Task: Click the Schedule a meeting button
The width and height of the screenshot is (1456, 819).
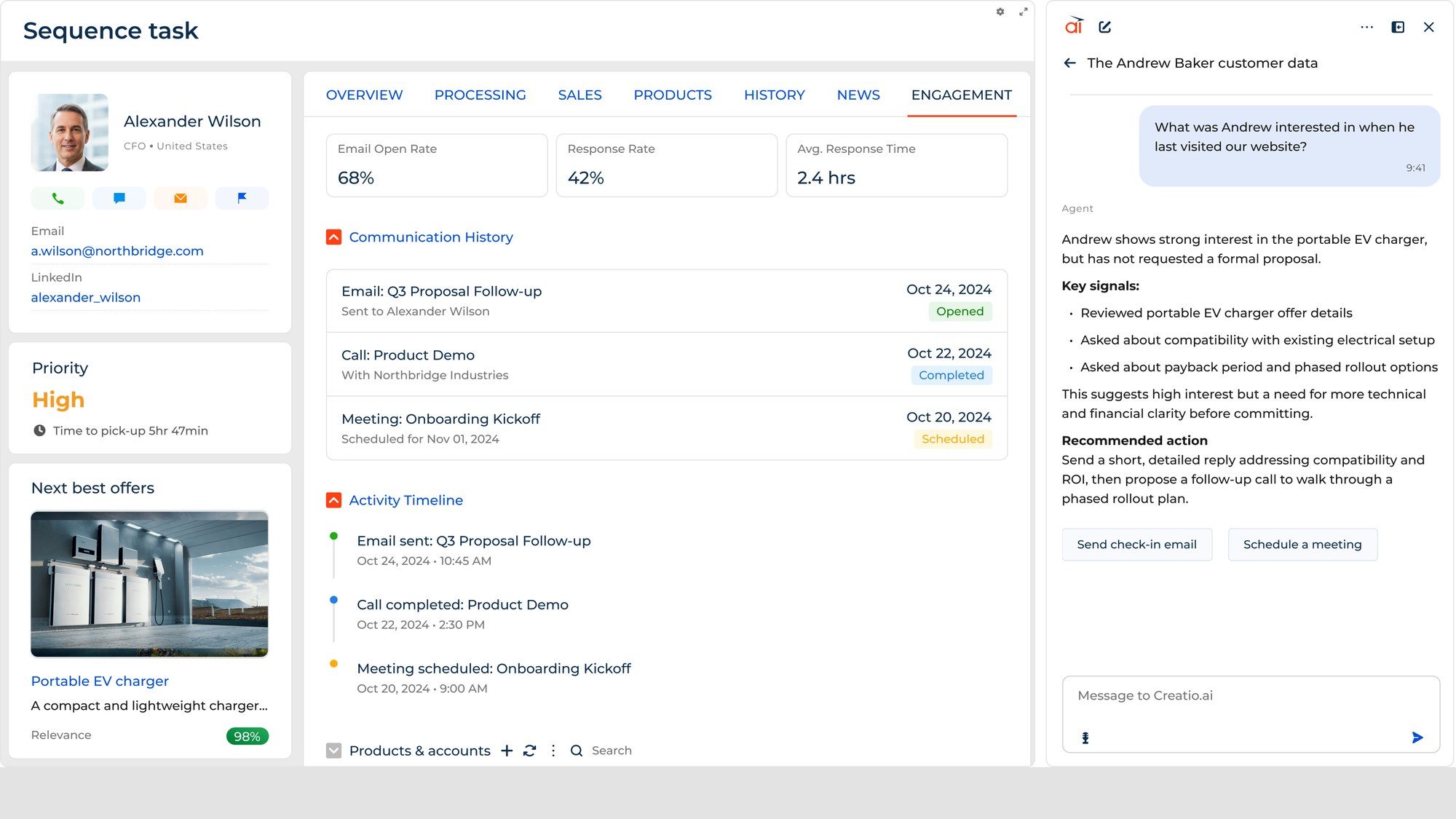Action: (1302, 545)
